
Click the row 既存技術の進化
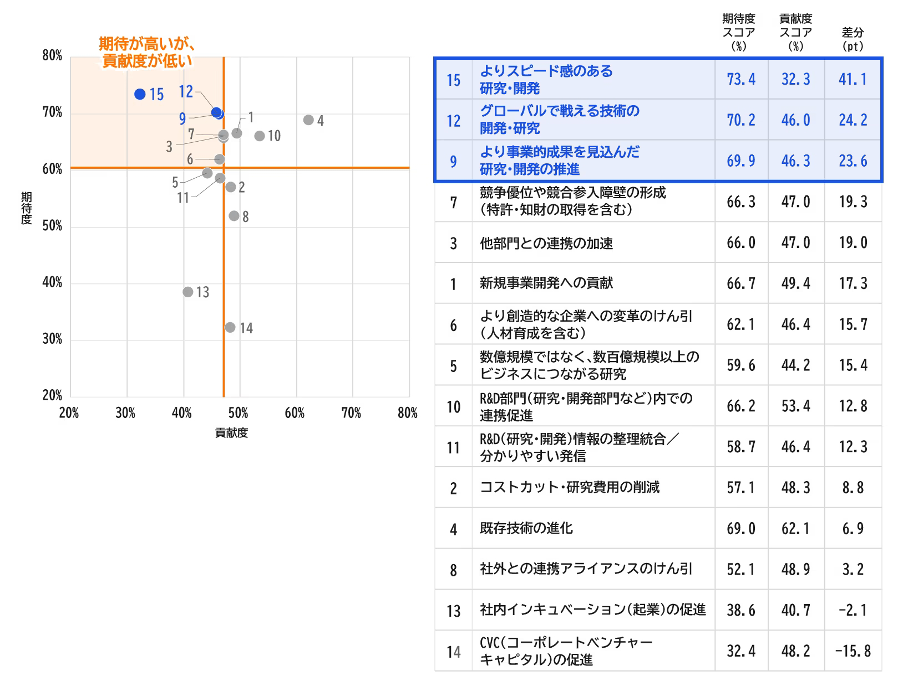[x=658, y=528]
